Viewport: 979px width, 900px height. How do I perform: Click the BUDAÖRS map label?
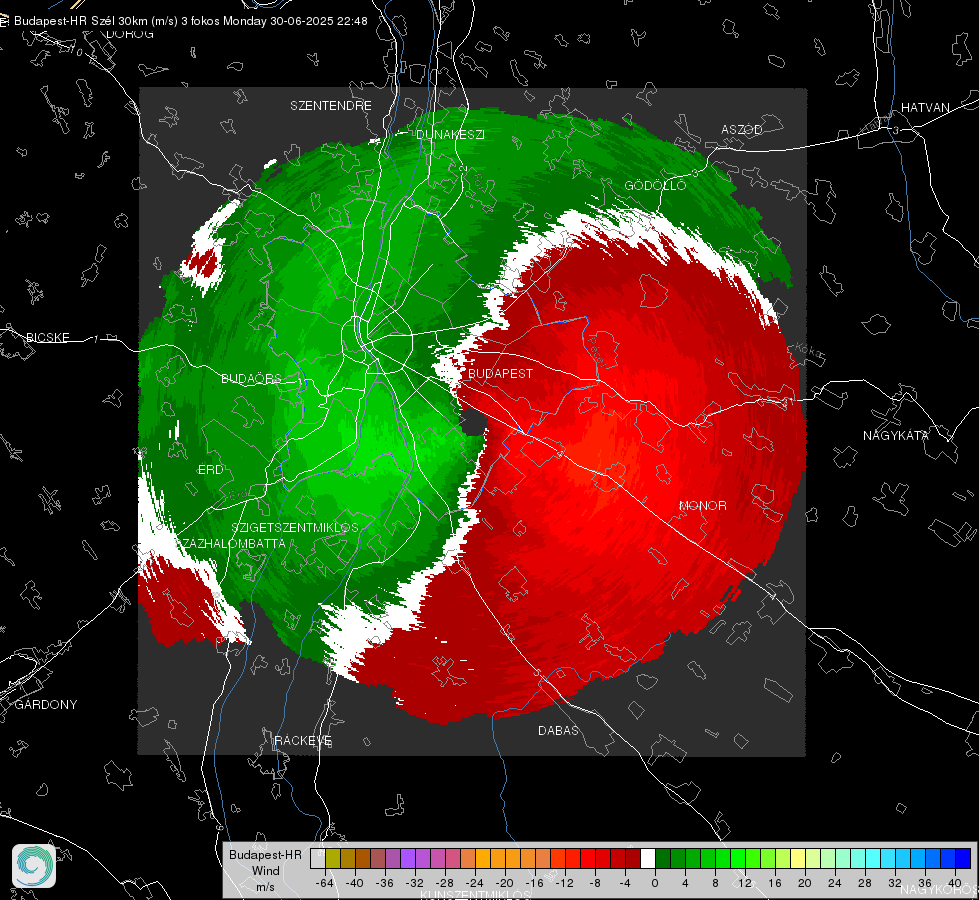(x=252, y=378)
